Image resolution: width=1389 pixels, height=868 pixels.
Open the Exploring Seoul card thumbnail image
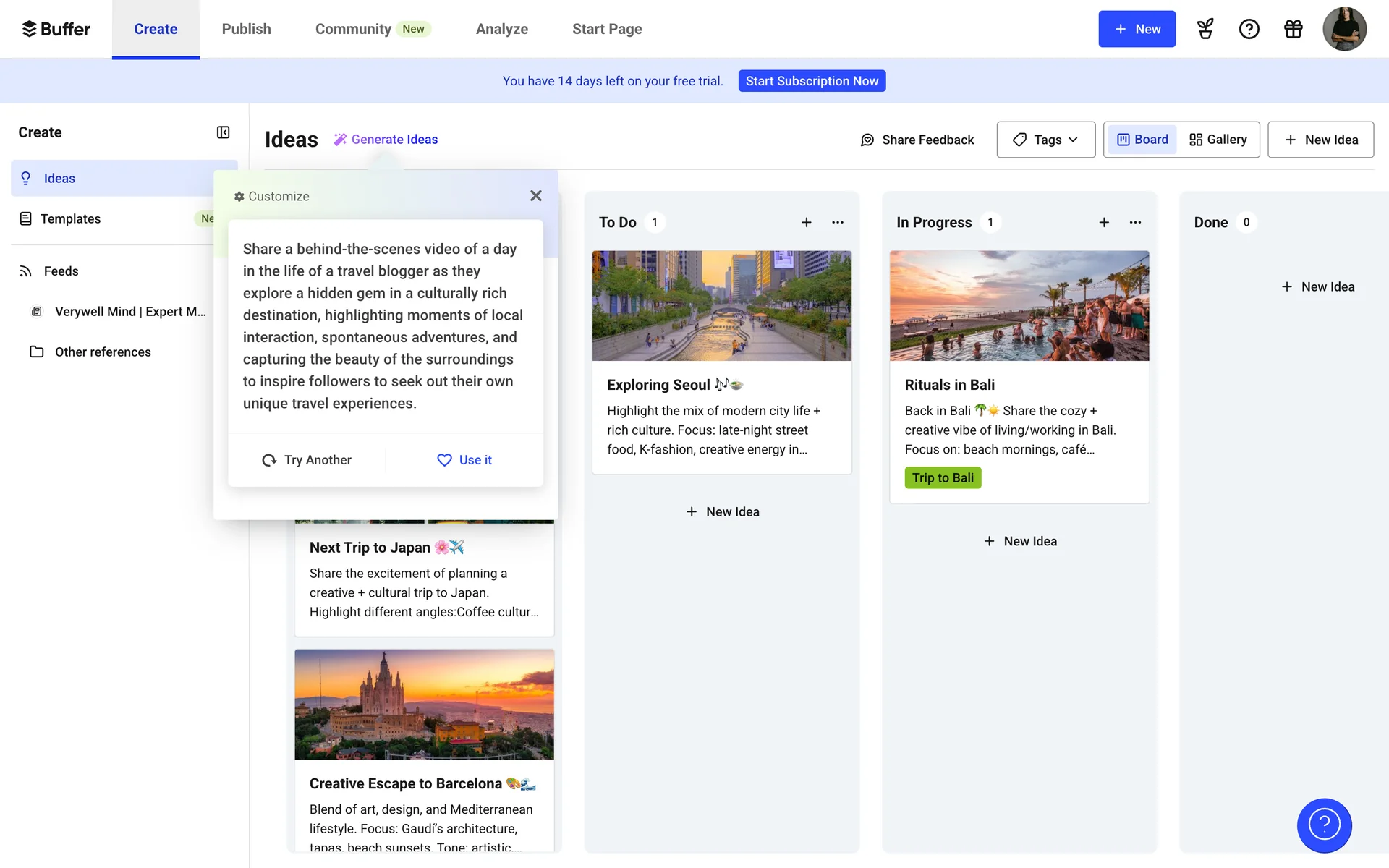[721, 305]
